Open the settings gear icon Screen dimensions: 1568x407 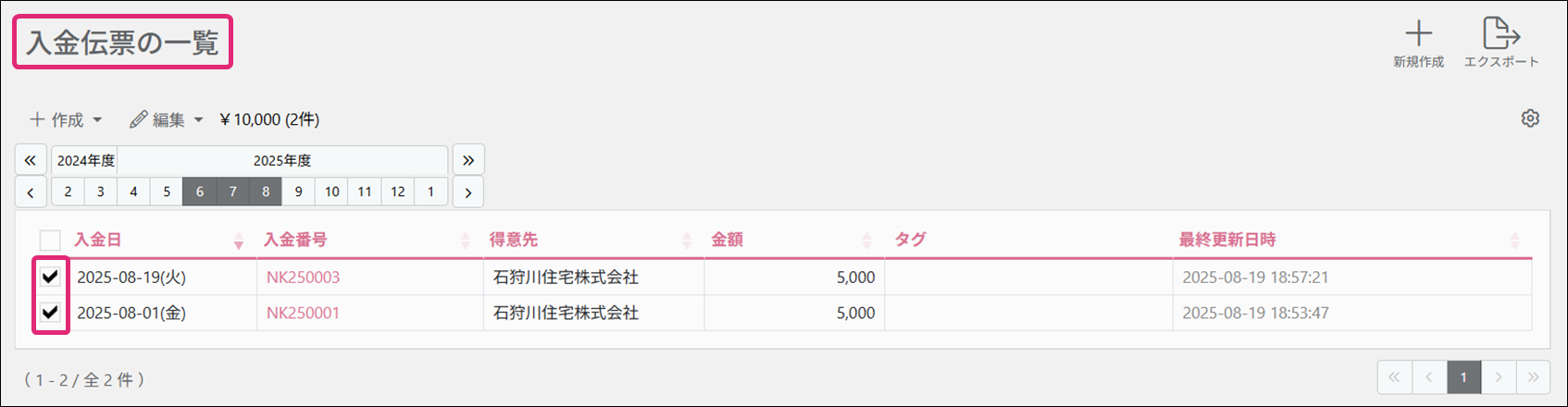pyautogui.click(x=1530, y=118)
